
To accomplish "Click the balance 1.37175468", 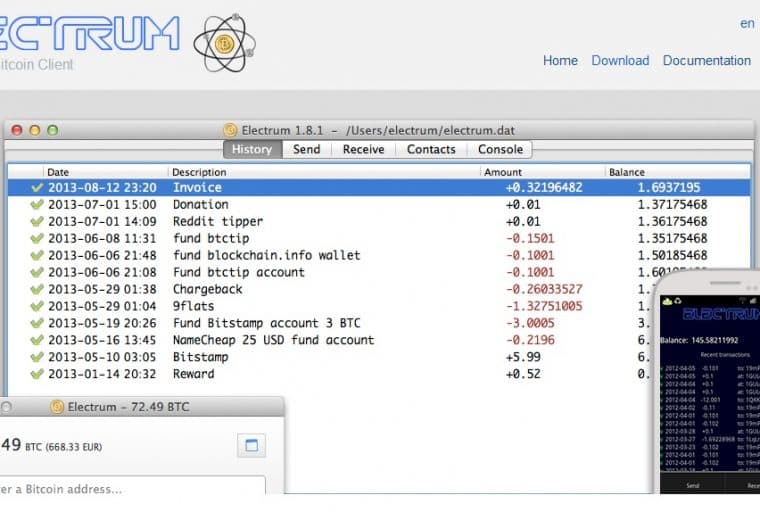I will coord(672,204).
